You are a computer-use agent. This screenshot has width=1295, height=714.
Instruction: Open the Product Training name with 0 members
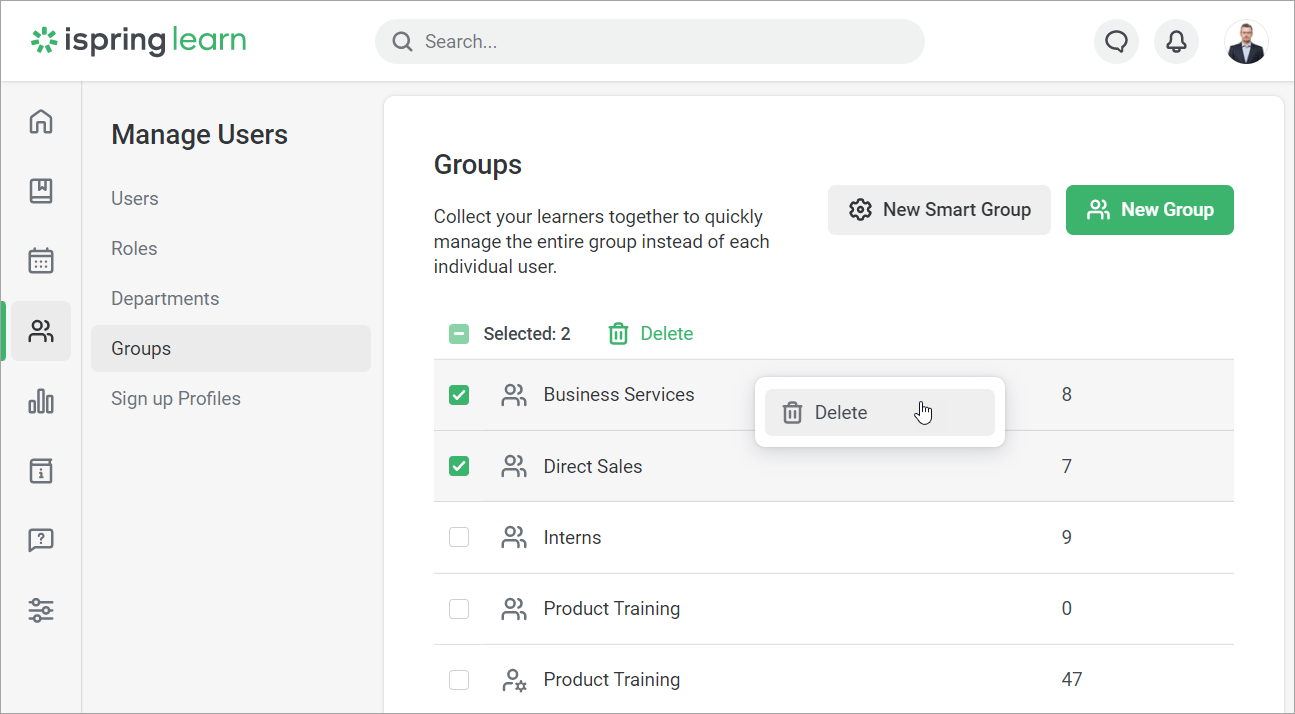point(612,608)
